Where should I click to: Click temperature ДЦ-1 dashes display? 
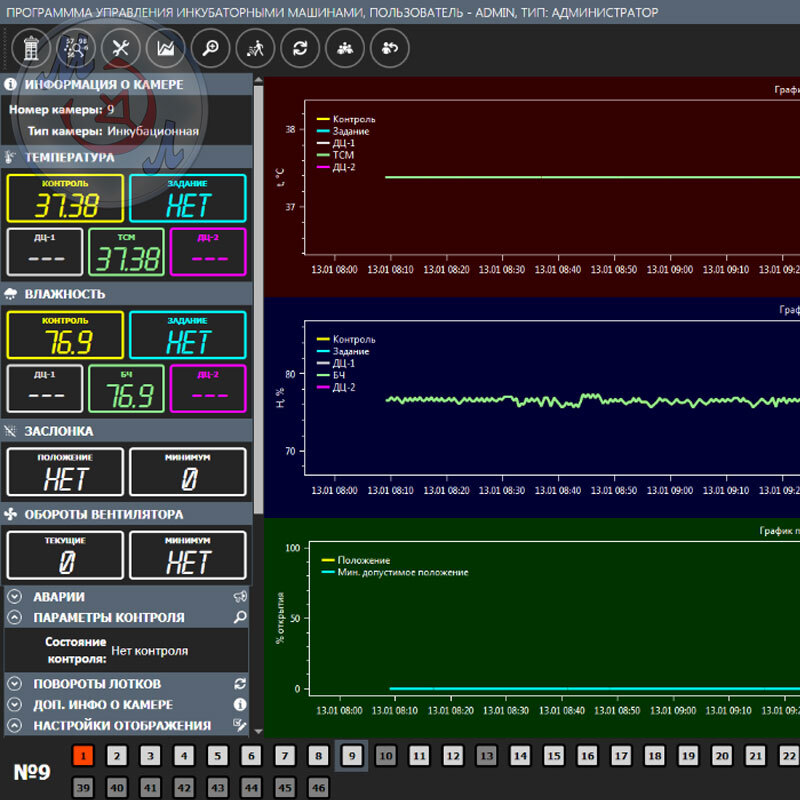tap(45, 252)
